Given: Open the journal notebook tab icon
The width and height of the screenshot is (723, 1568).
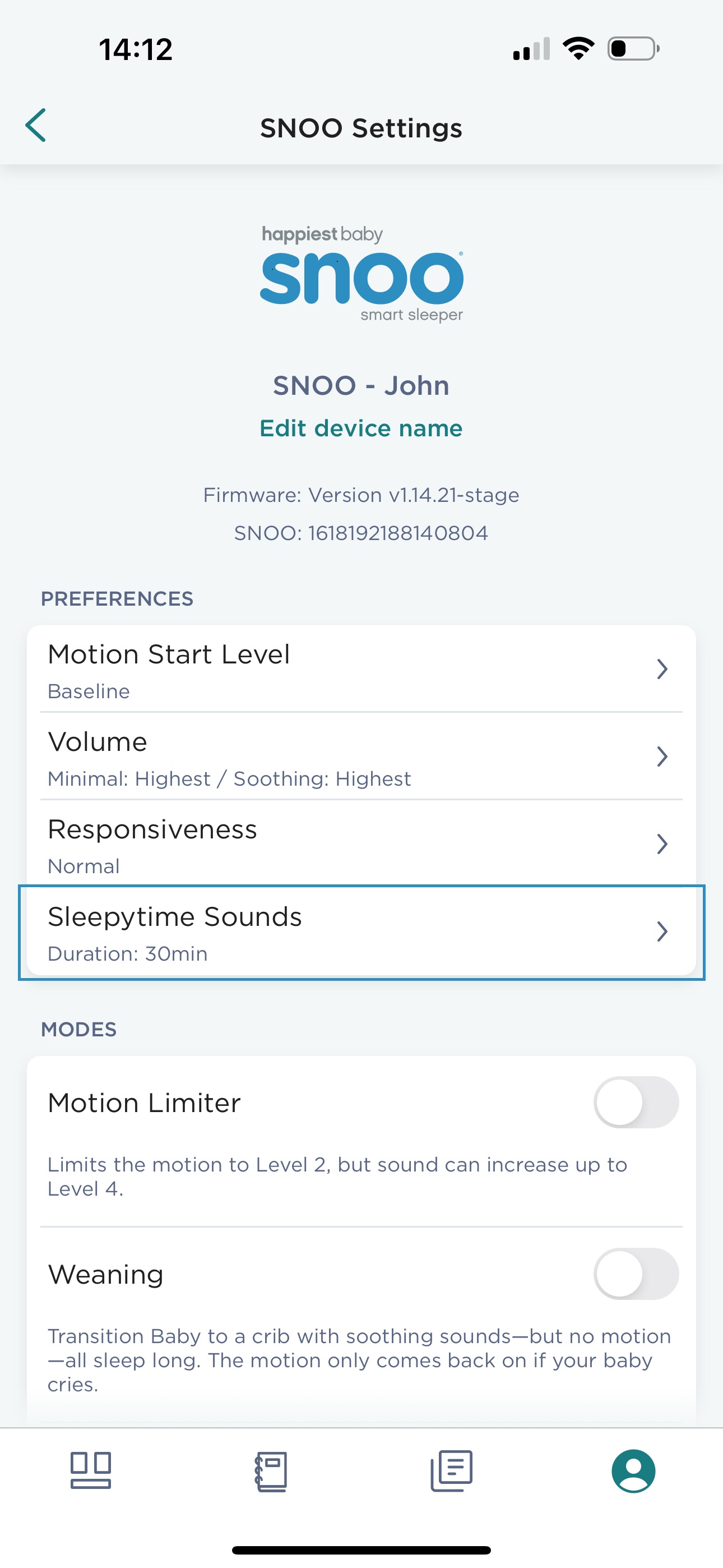Looking at the screenshot, I should pos(271,1471).
